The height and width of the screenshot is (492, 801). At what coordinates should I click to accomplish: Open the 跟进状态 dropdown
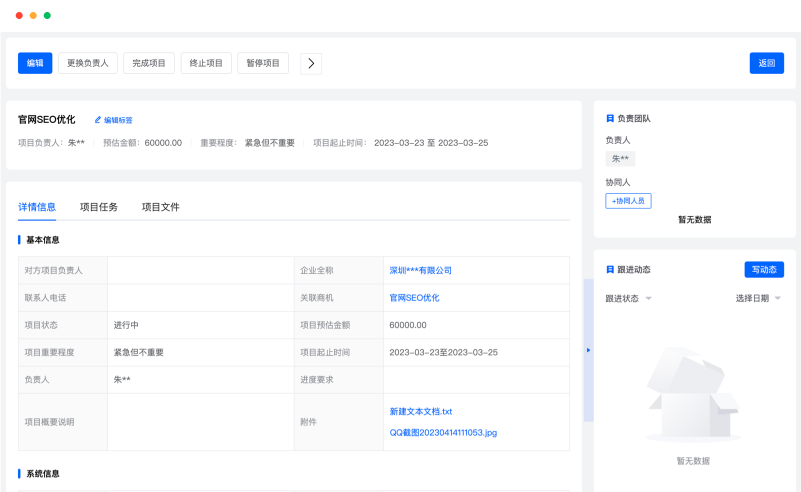point(628,298)
